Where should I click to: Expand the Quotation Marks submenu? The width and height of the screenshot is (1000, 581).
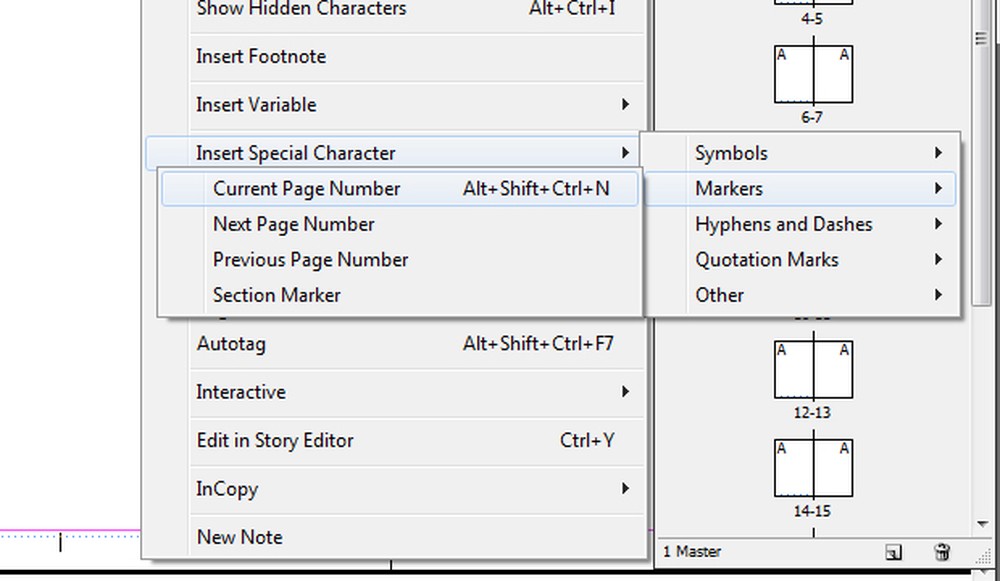(767, 259)
